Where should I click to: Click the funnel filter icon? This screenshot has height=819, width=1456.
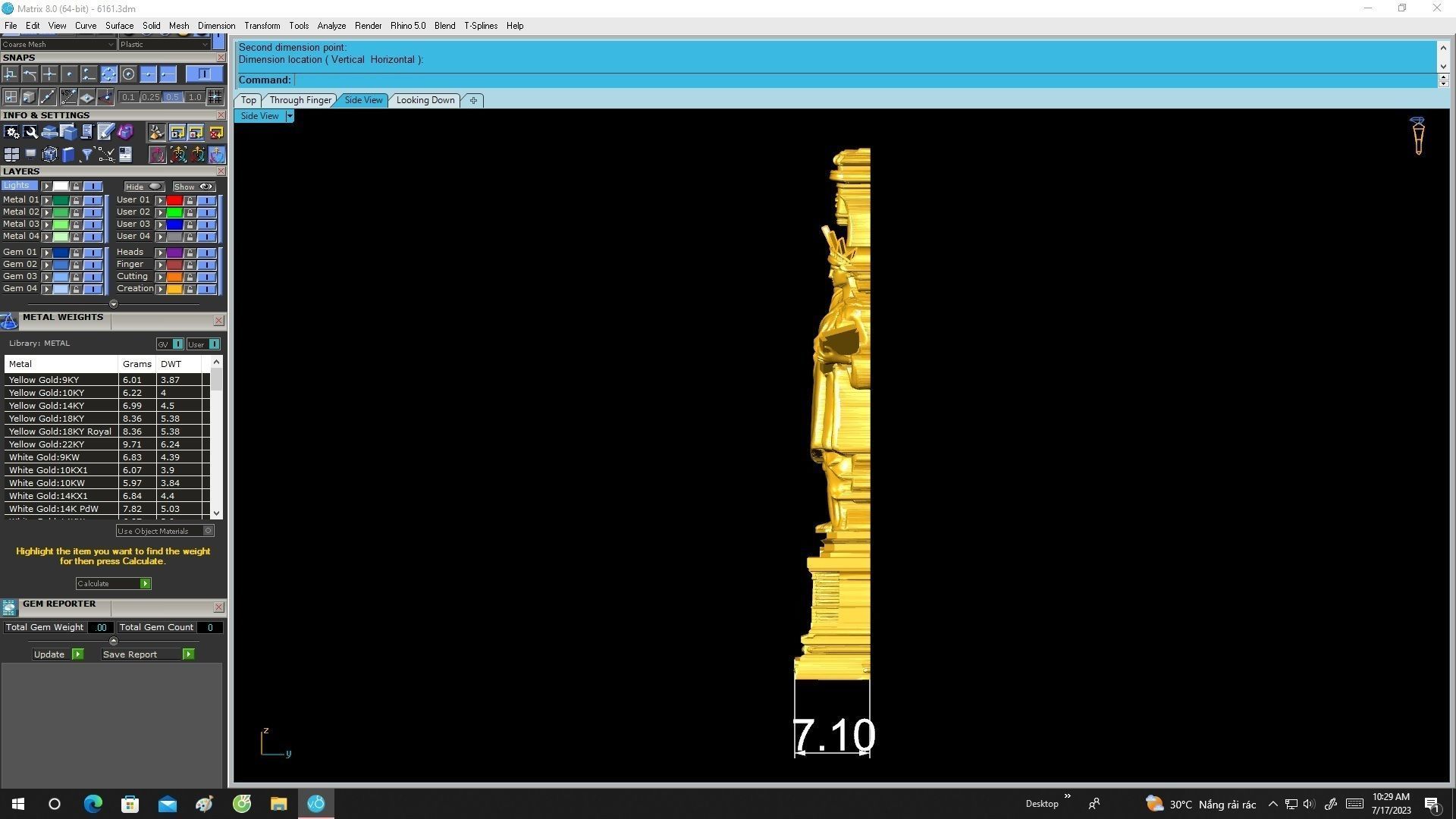point(87,155)
